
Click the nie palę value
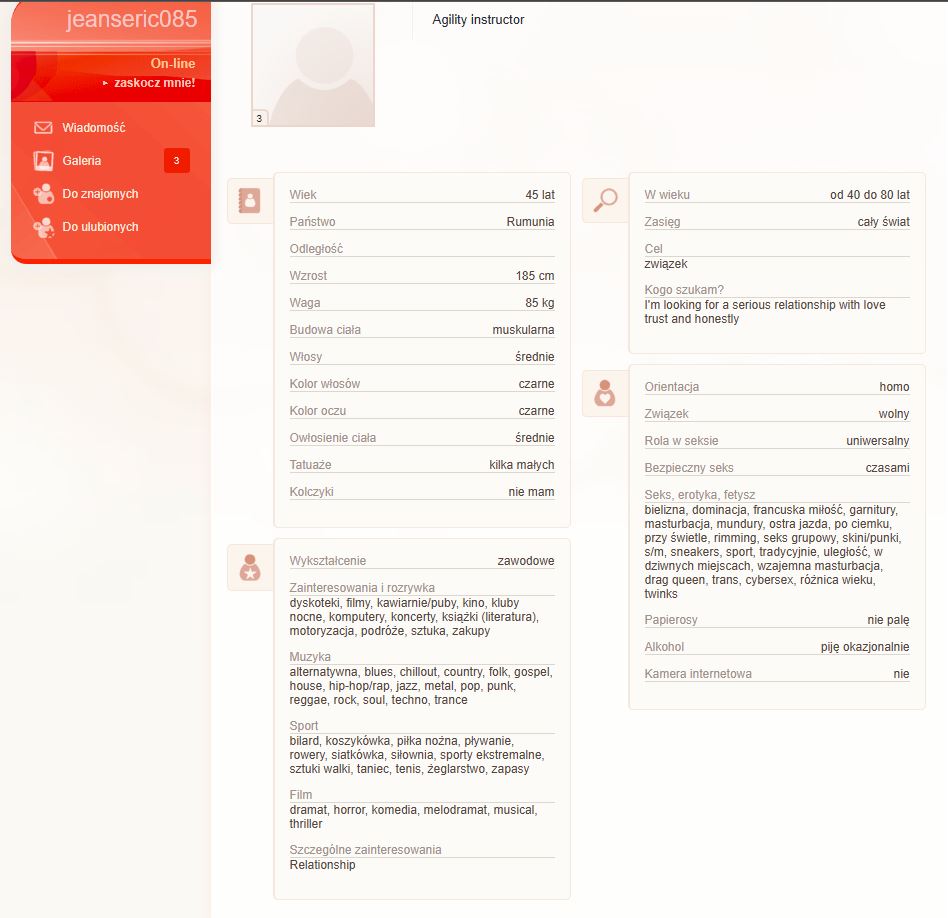[x=888, y=620]
